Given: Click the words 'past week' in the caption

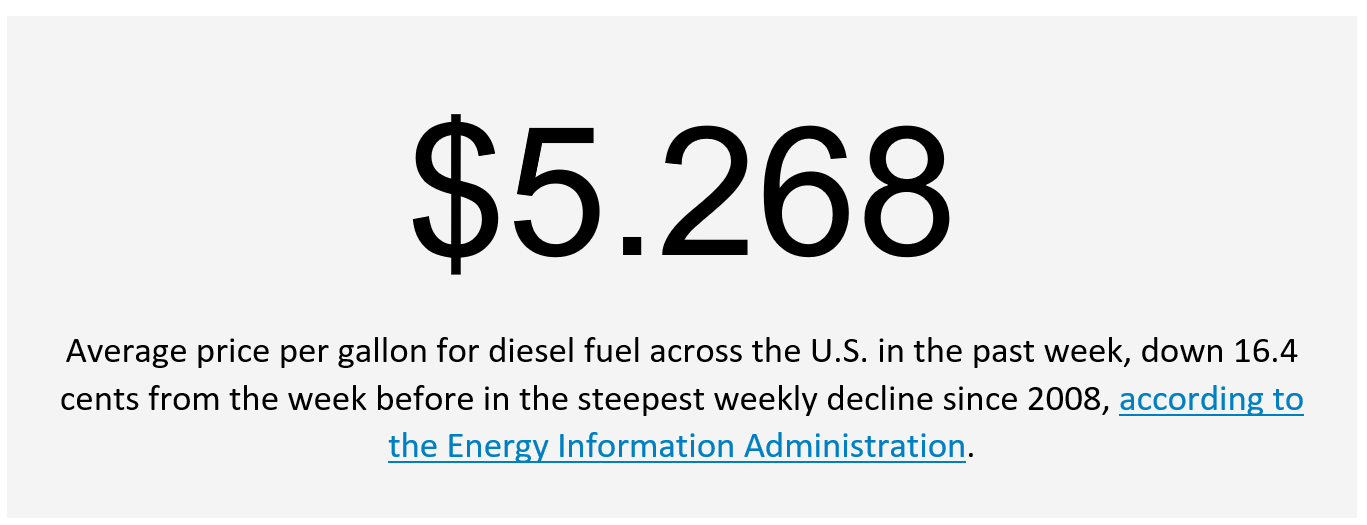Looking at the screenshot, I should click(x=1054, y=352).
